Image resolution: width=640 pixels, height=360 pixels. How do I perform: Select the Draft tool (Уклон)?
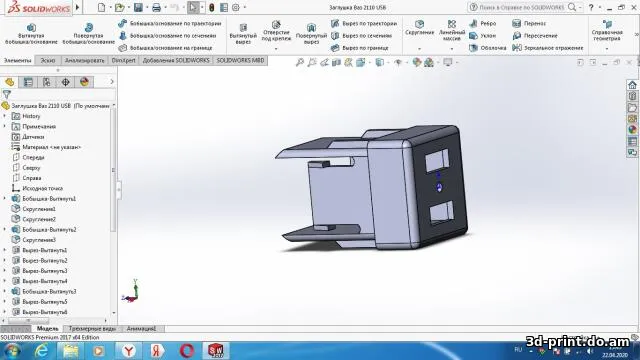(483, 36)
